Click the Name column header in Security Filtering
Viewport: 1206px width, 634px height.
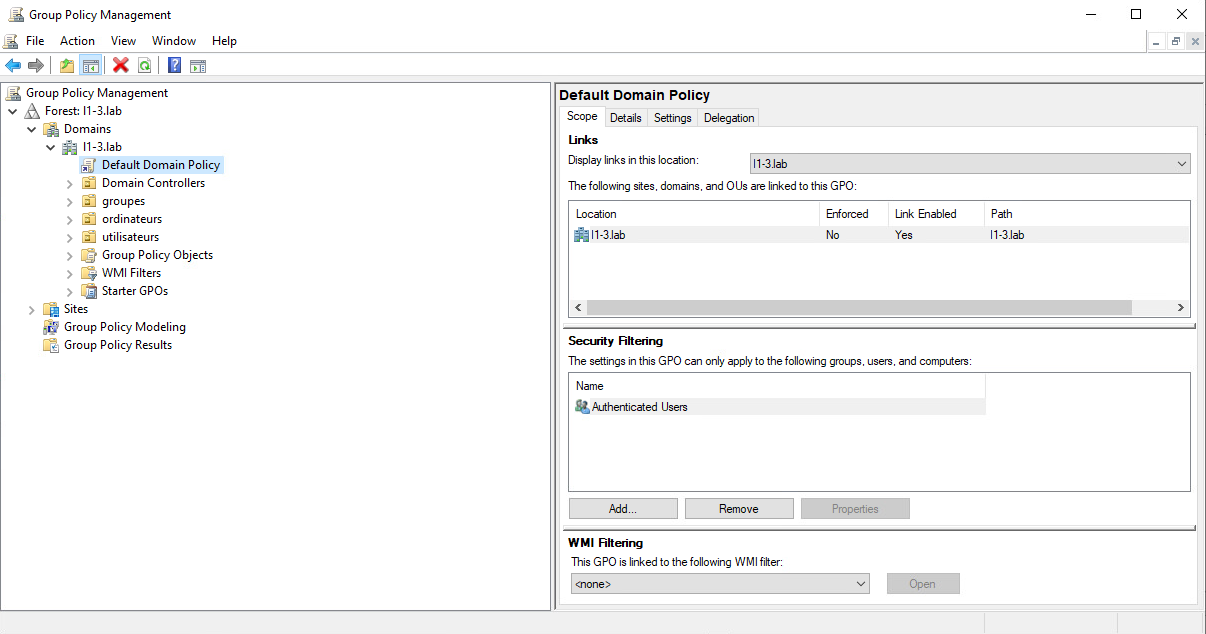777,386
